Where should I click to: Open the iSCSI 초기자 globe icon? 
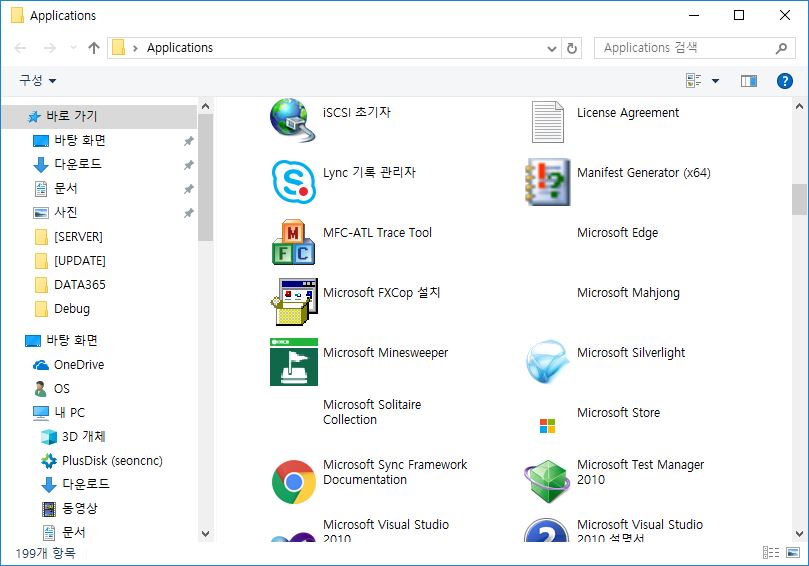[293, 120]
